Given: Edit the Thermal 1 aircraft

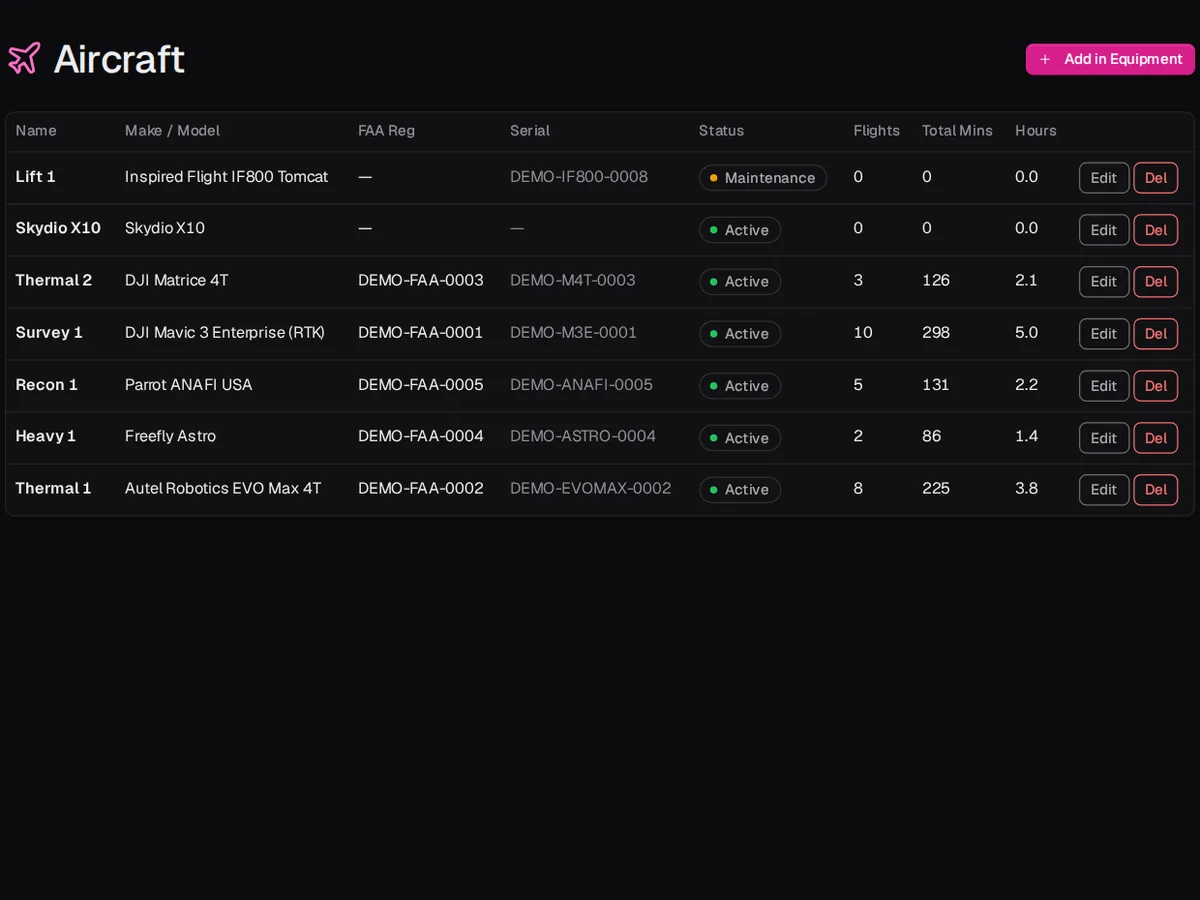Looking at the screenshot, I should pyautogui.click(x=1104, y=490).
